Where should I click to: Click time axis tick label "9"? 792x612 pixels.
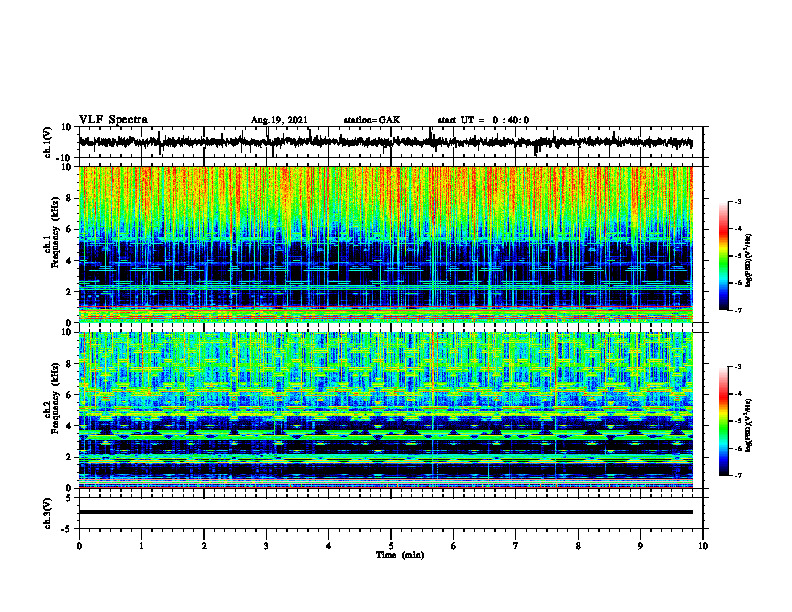click(x=640, y=546)
